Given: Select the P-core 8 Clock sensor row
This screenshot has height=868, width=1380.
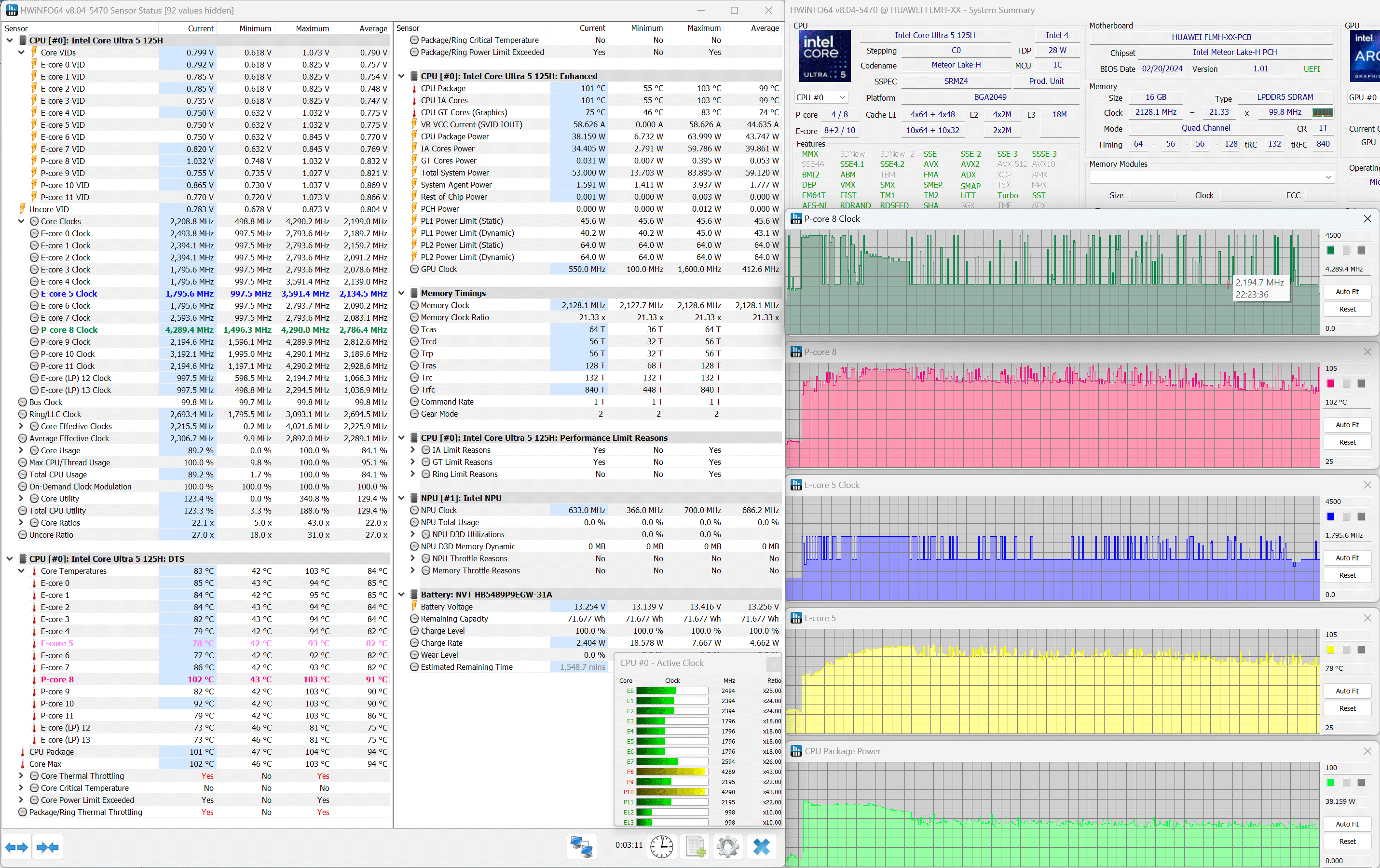Looking at the screenshot, I should click(195, 330).
